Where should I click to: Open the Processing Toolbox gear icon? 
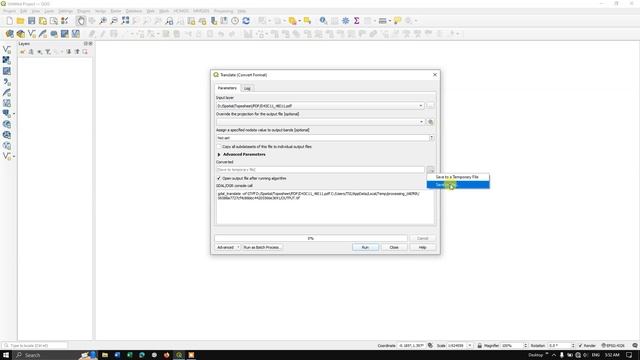pyautogui.click(x=345, y=21)
